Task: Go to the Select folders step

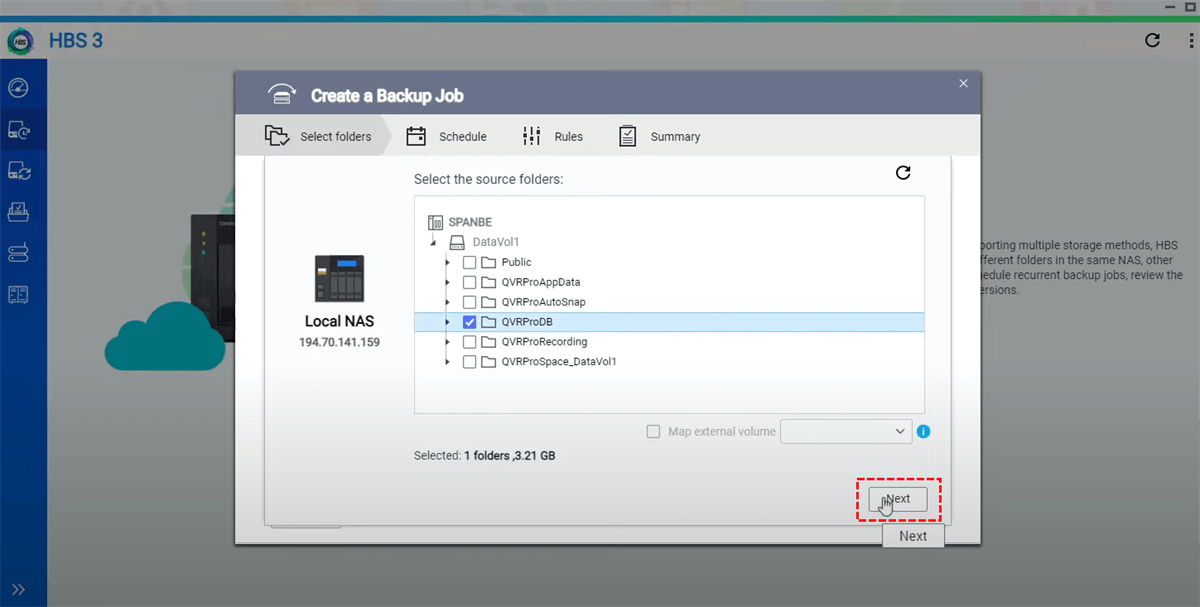Action: pyautogui.click(x=317, y=137)
